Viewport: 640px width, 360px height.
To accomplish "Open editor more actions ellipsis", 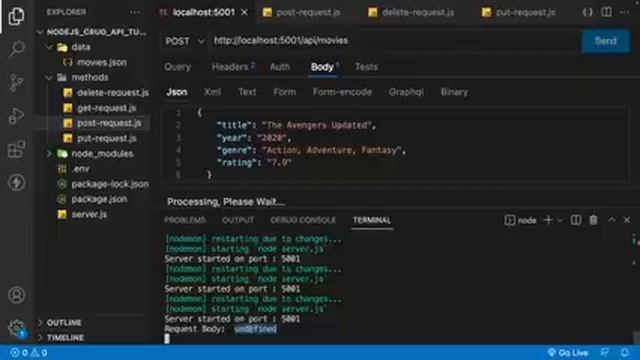I will tap(624, 12).
